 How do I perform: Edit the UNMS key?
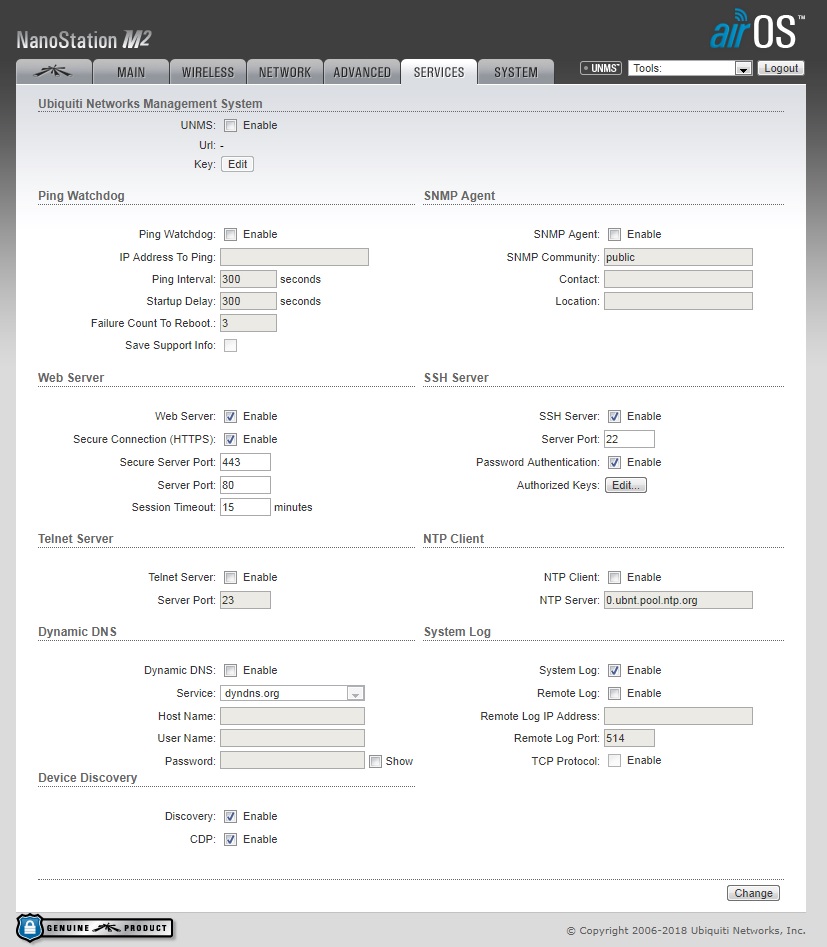237,164
